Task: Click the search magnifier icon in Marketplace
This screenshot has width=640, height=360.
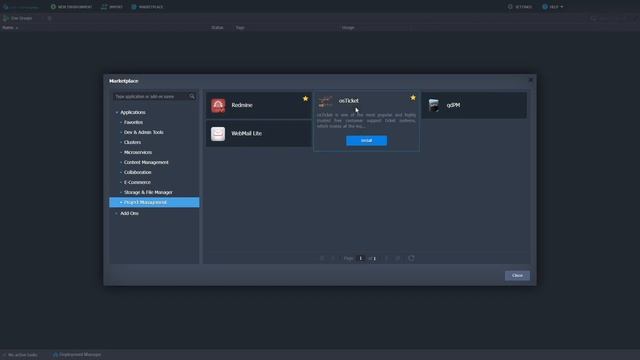Action: tap(192, 96)
